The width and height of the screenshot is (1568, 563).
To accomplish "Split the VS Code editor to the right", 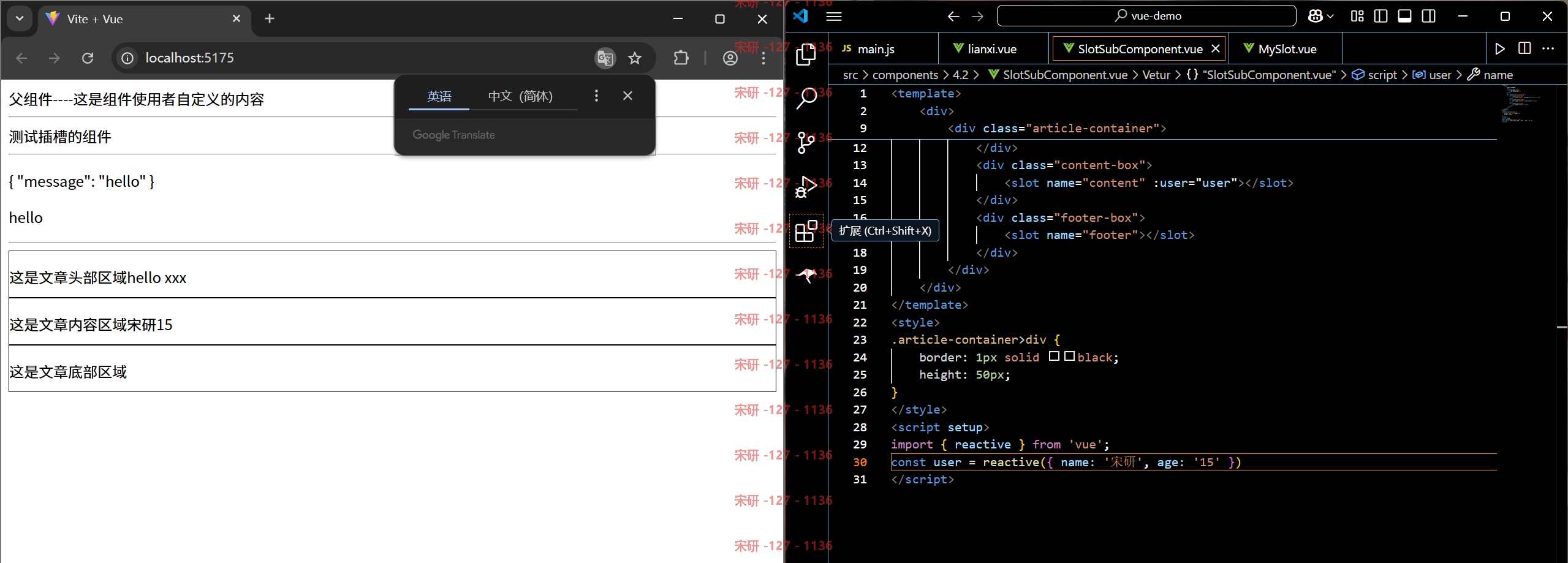I will pos(1524,48).
